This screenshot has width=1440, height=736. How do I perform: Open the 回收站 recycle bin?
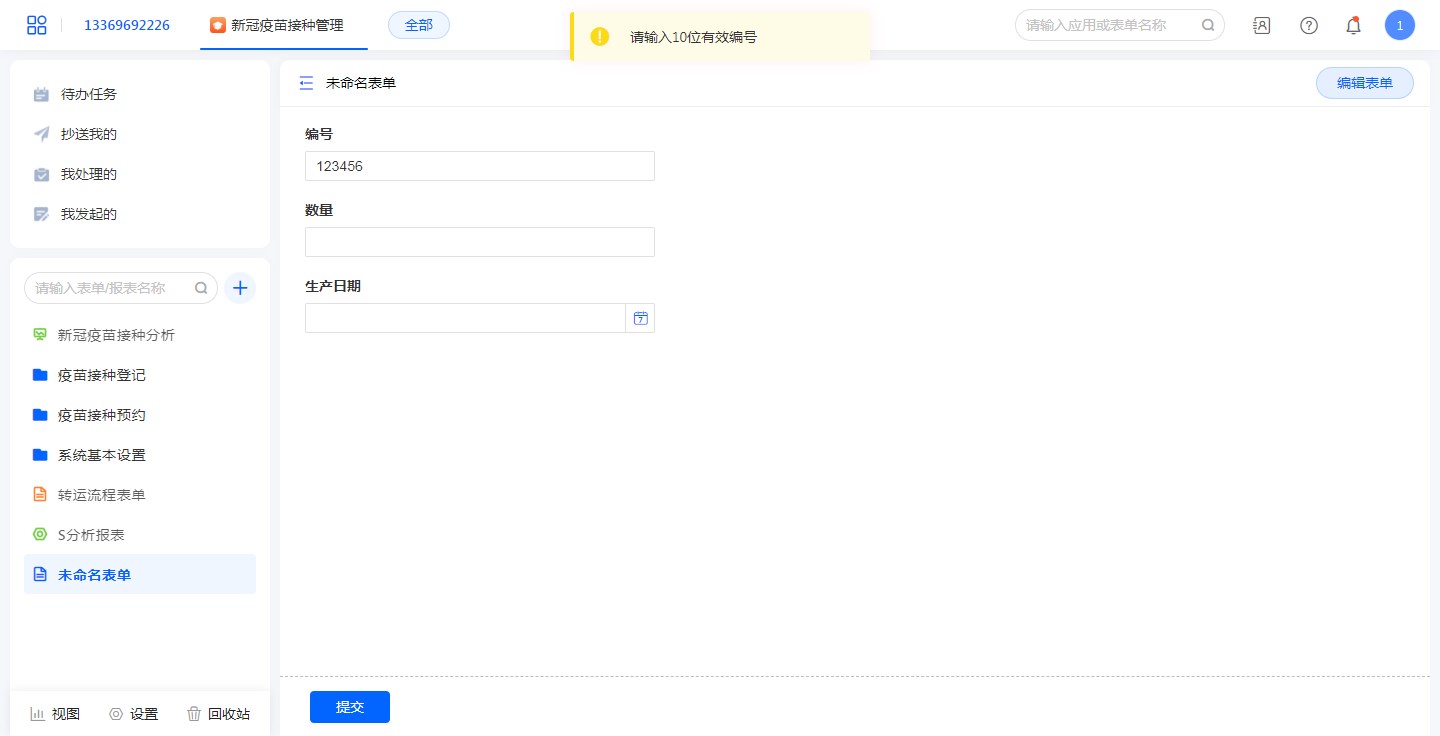[x=218, y=714]
